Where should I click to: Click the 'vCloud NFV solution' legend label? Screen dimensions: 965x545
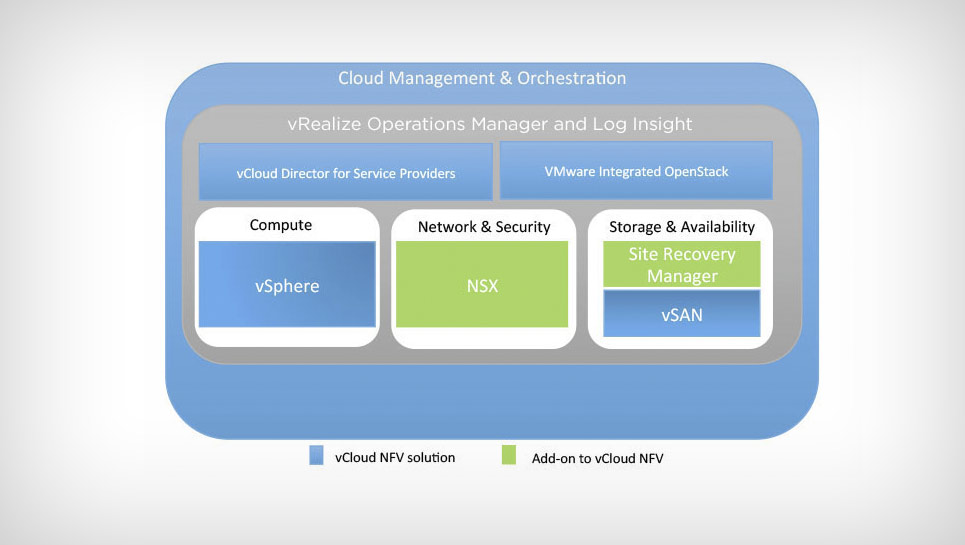(x=394, y=457)
